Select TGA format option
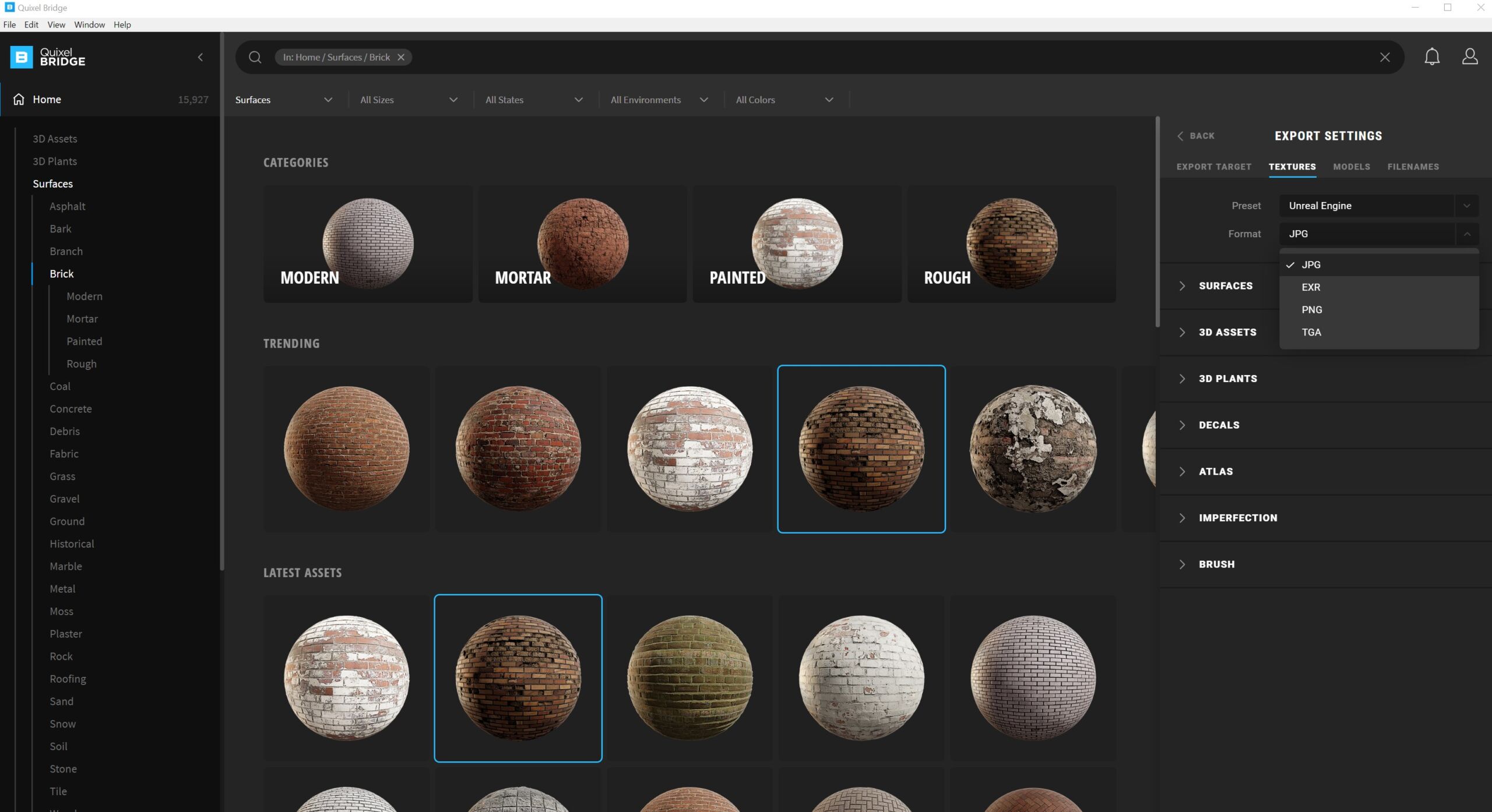Viewport: 1492px width, 812px height. (1379, 333)
